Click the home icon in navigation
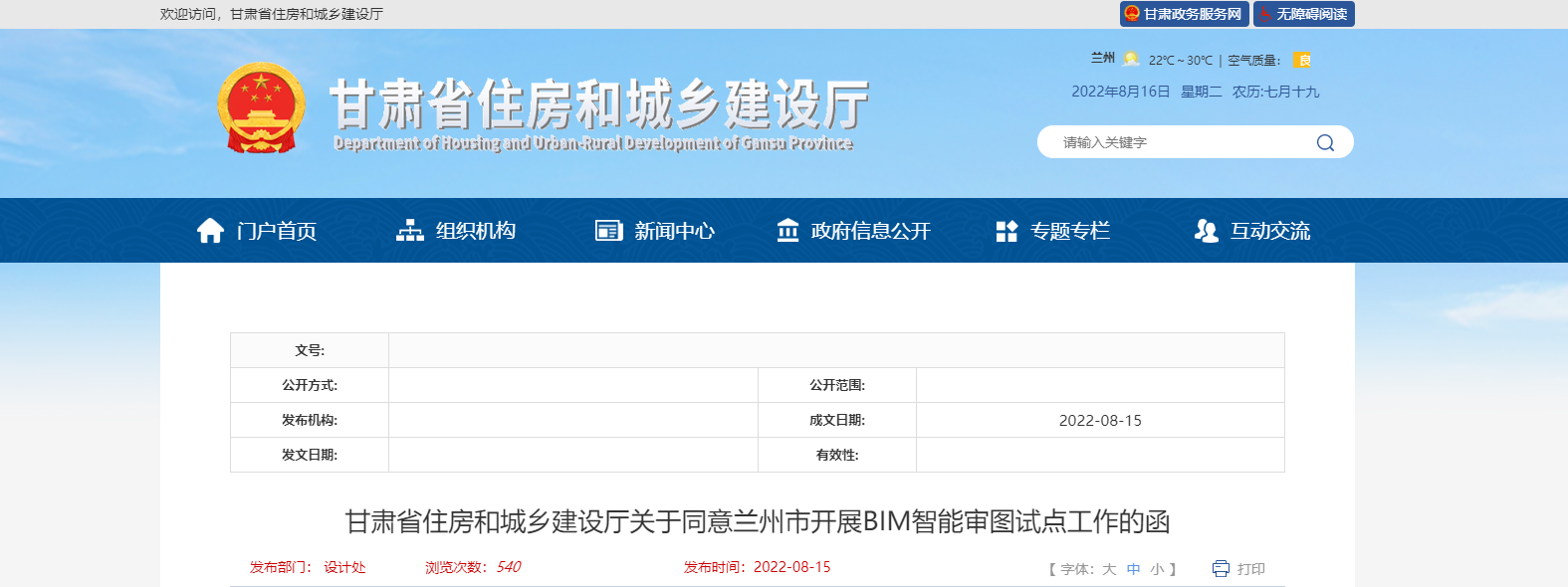 click(x=210, y=231)
